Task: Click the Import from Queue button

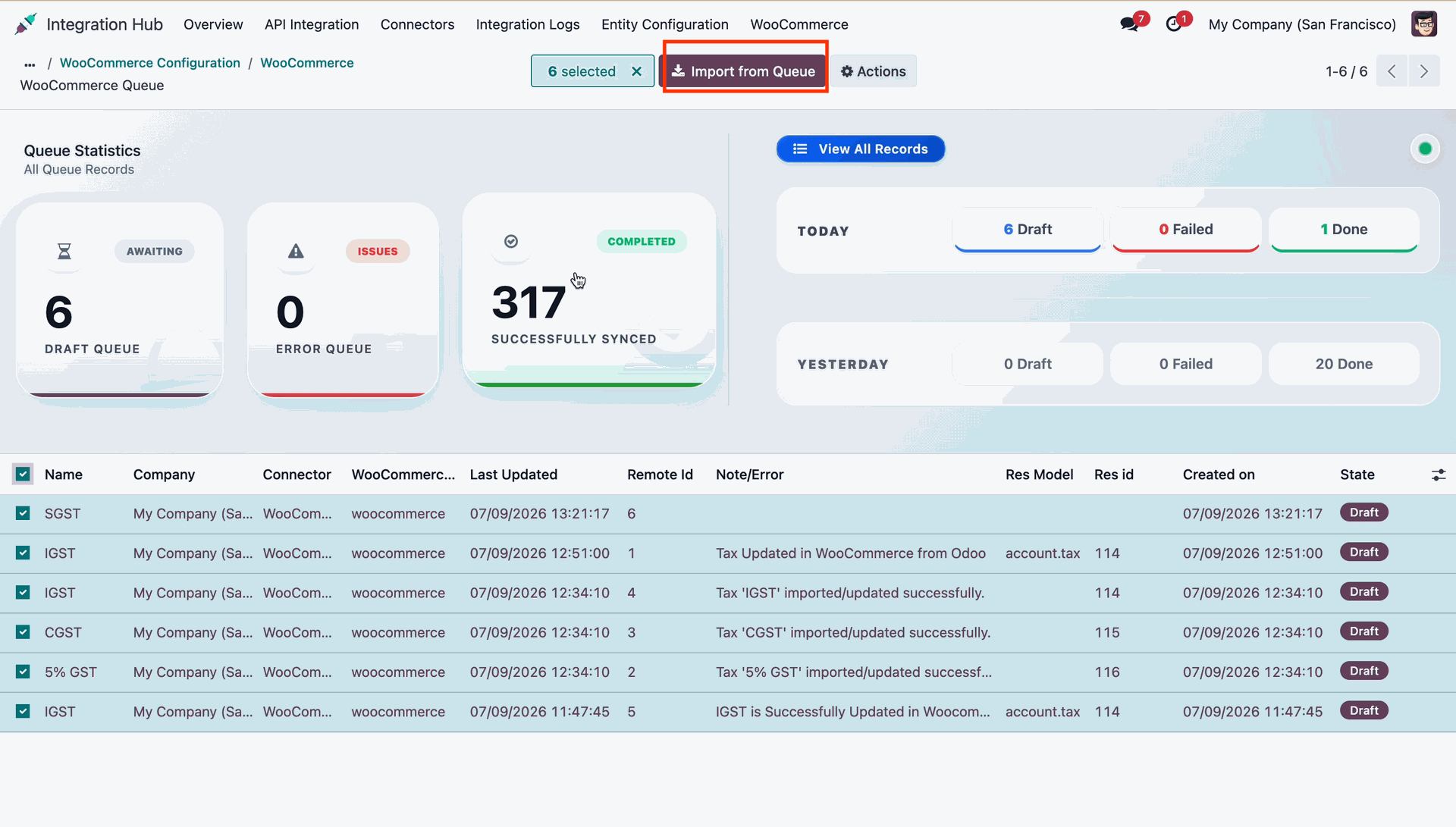Action: pos(743,71)
